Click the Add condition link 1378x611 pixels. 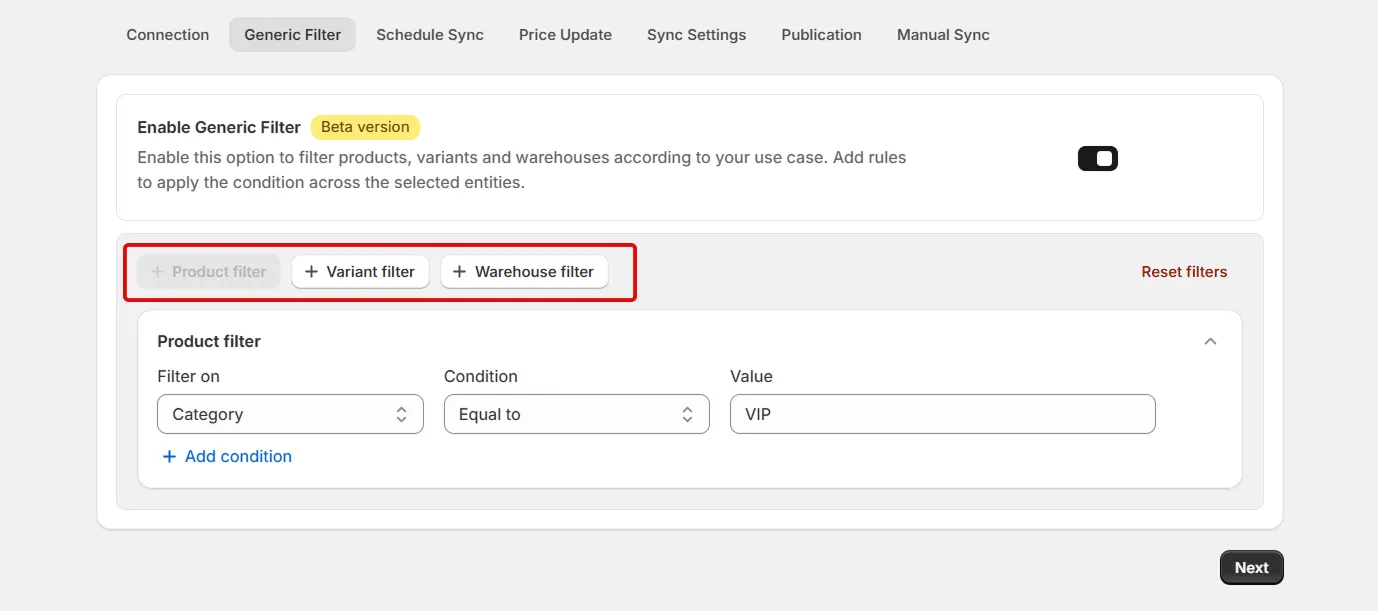227,457
